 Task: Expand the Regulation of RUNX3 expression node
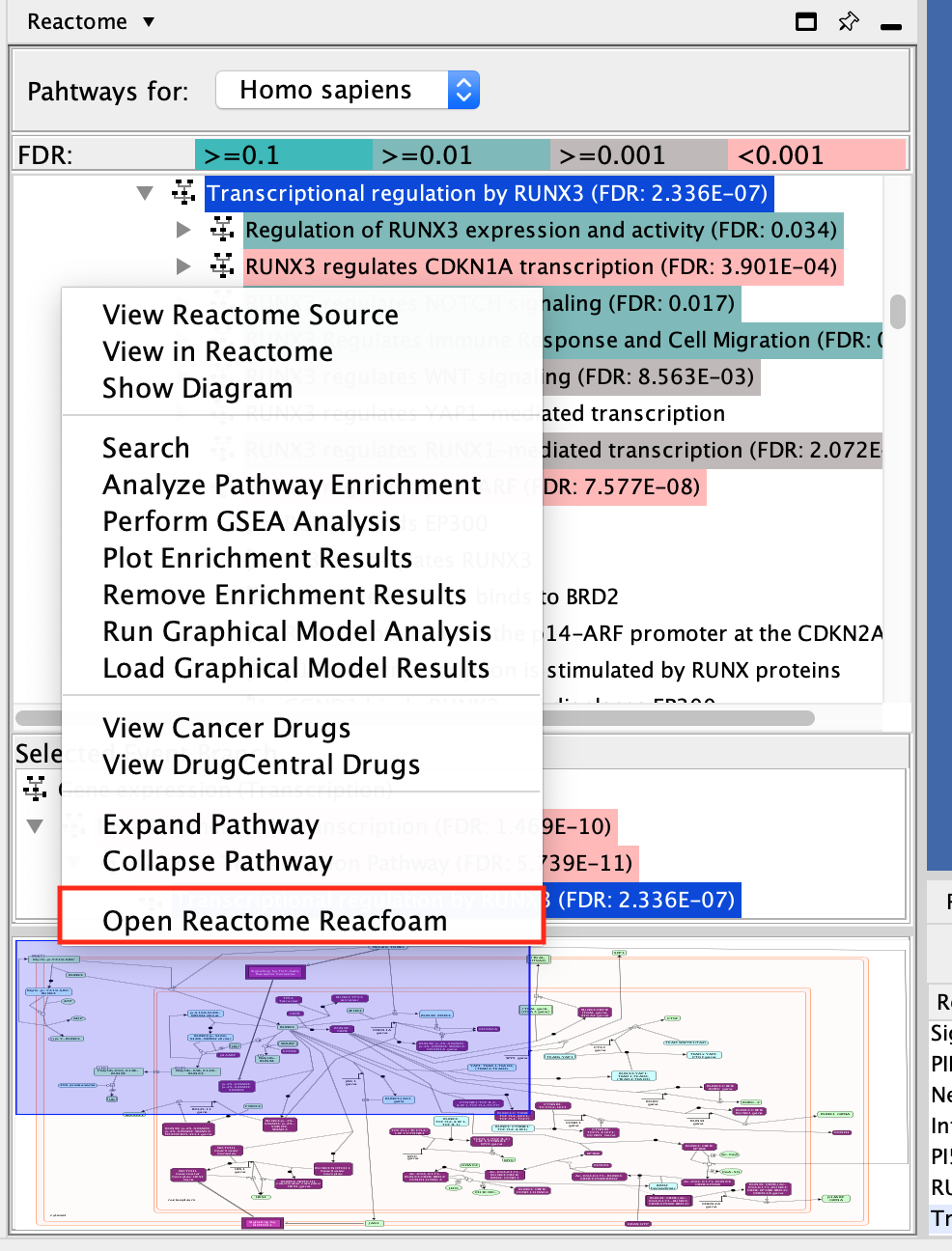(x=183, y=230)
